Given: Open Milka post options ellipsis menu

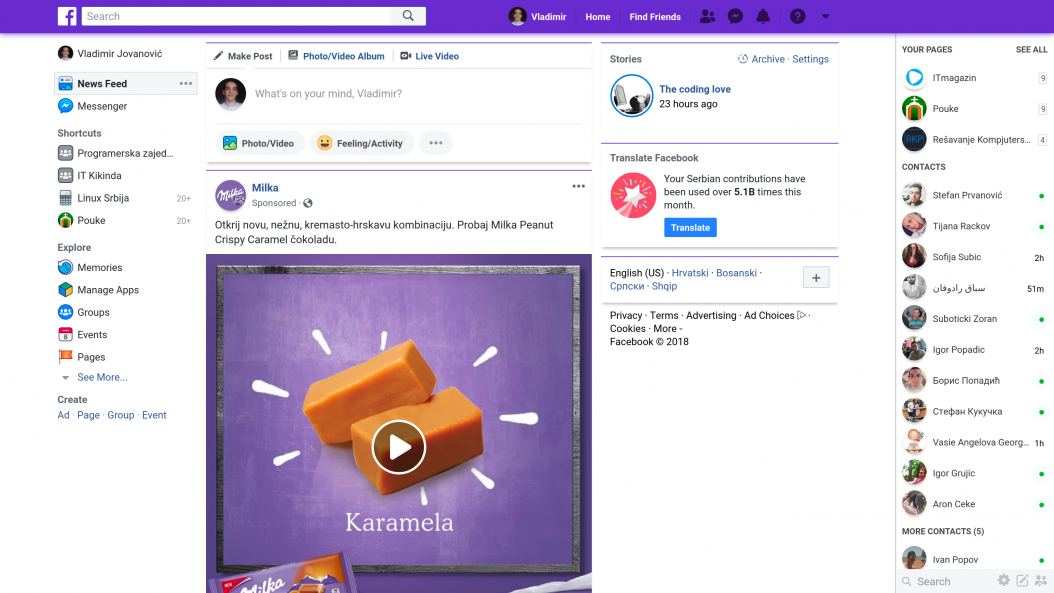Looking at the screenshot, I should click(x=578, y=186).
